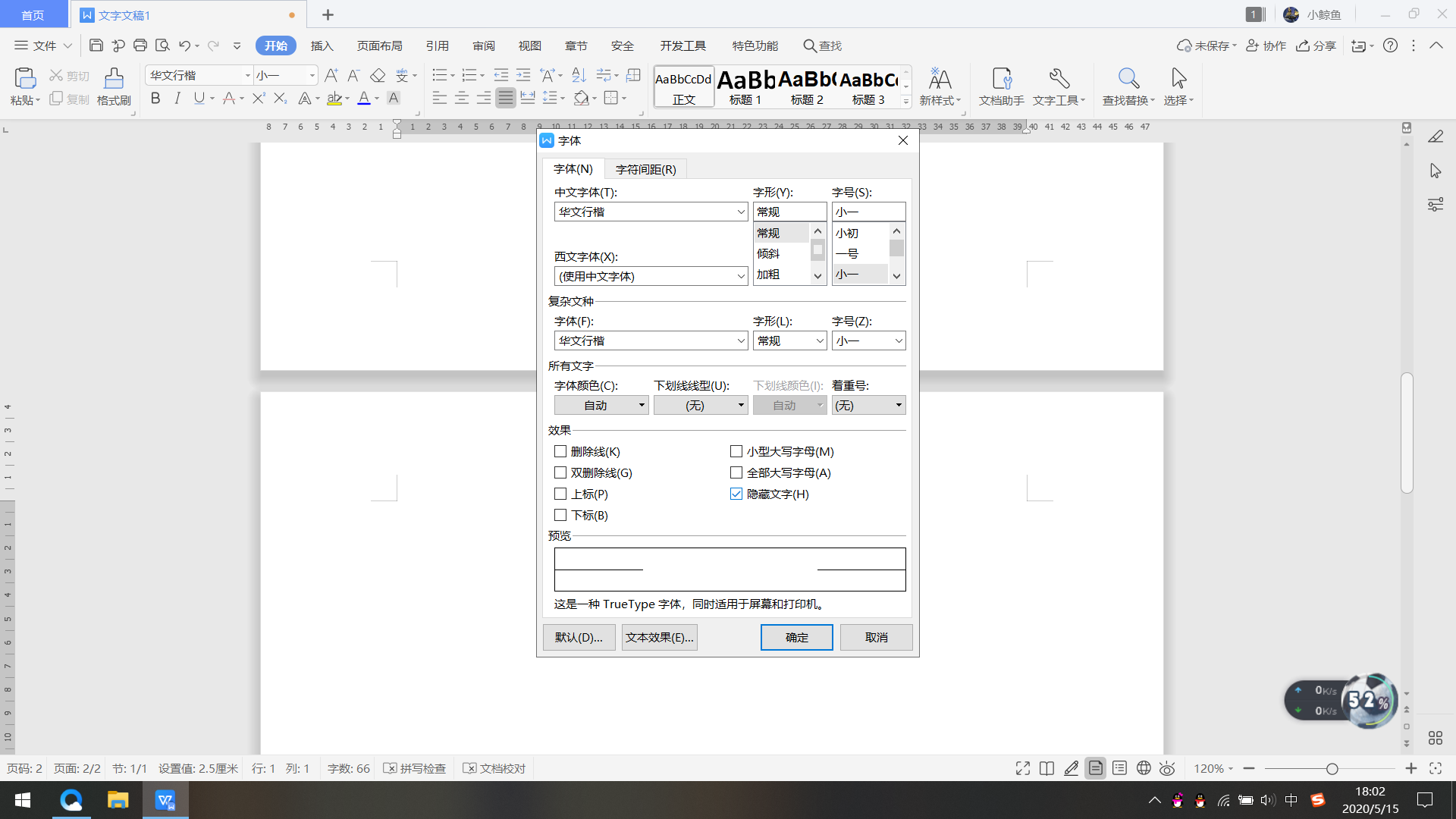Click the Print icon in toolbar
The image size is (1456, 819).
coord(140,45)
